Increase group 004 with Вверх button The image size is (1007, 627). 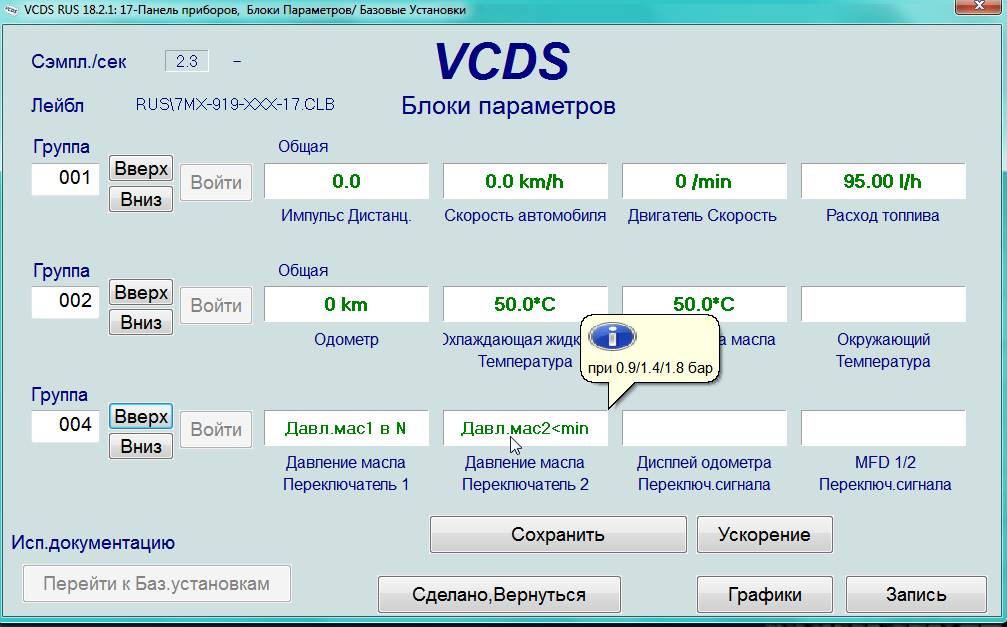(140, 416)
